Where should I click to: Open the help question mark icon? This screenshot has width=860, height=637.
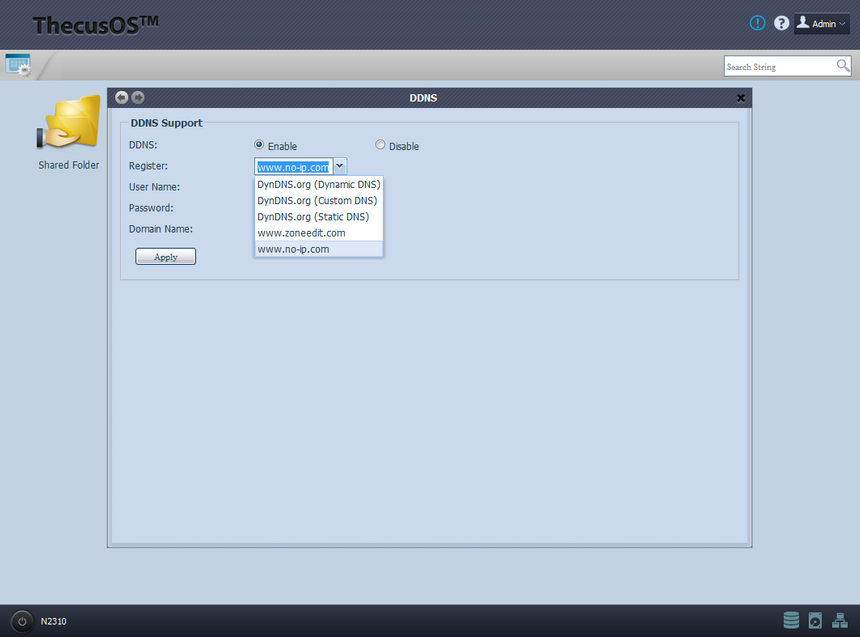(x=782, y=23)
